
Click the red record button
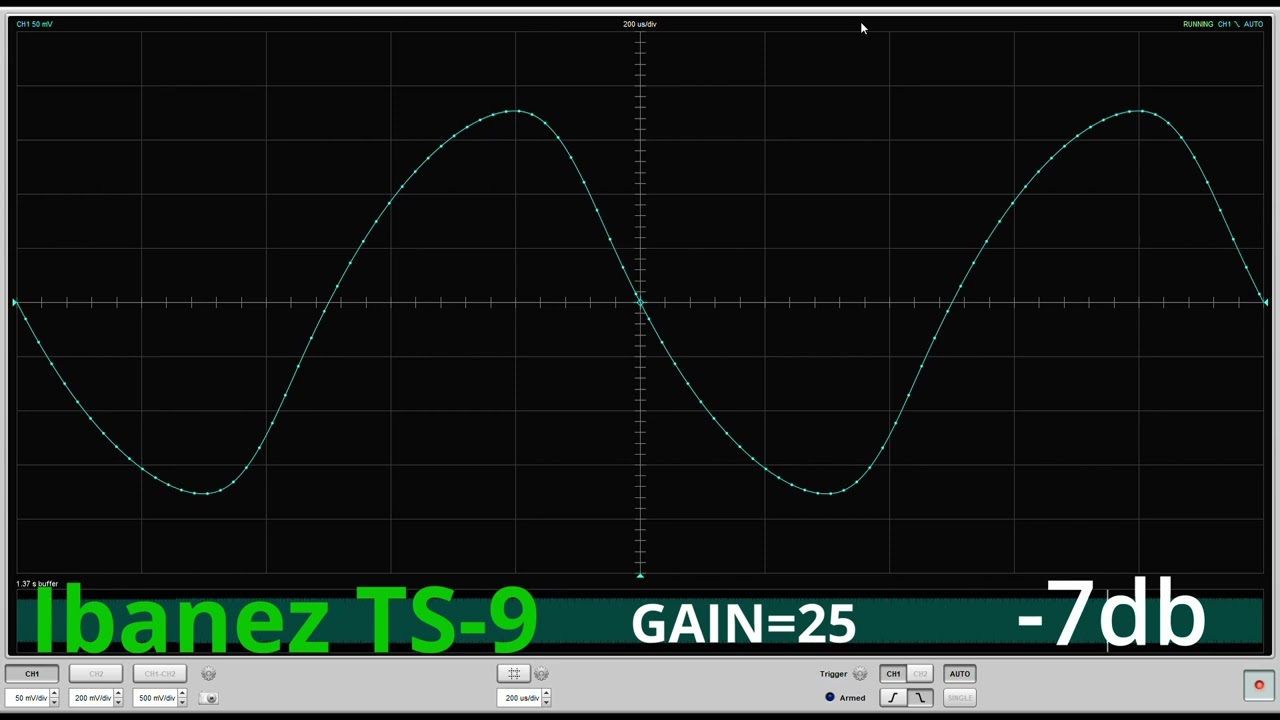(x=1259, y=686)
